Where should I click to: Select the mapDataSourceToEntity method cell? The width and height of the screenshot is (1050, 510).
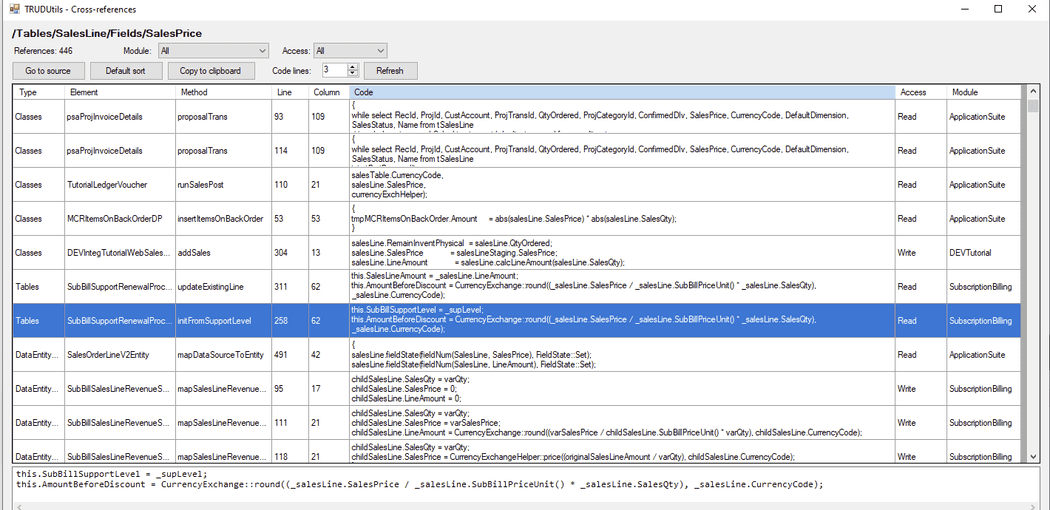223,355
